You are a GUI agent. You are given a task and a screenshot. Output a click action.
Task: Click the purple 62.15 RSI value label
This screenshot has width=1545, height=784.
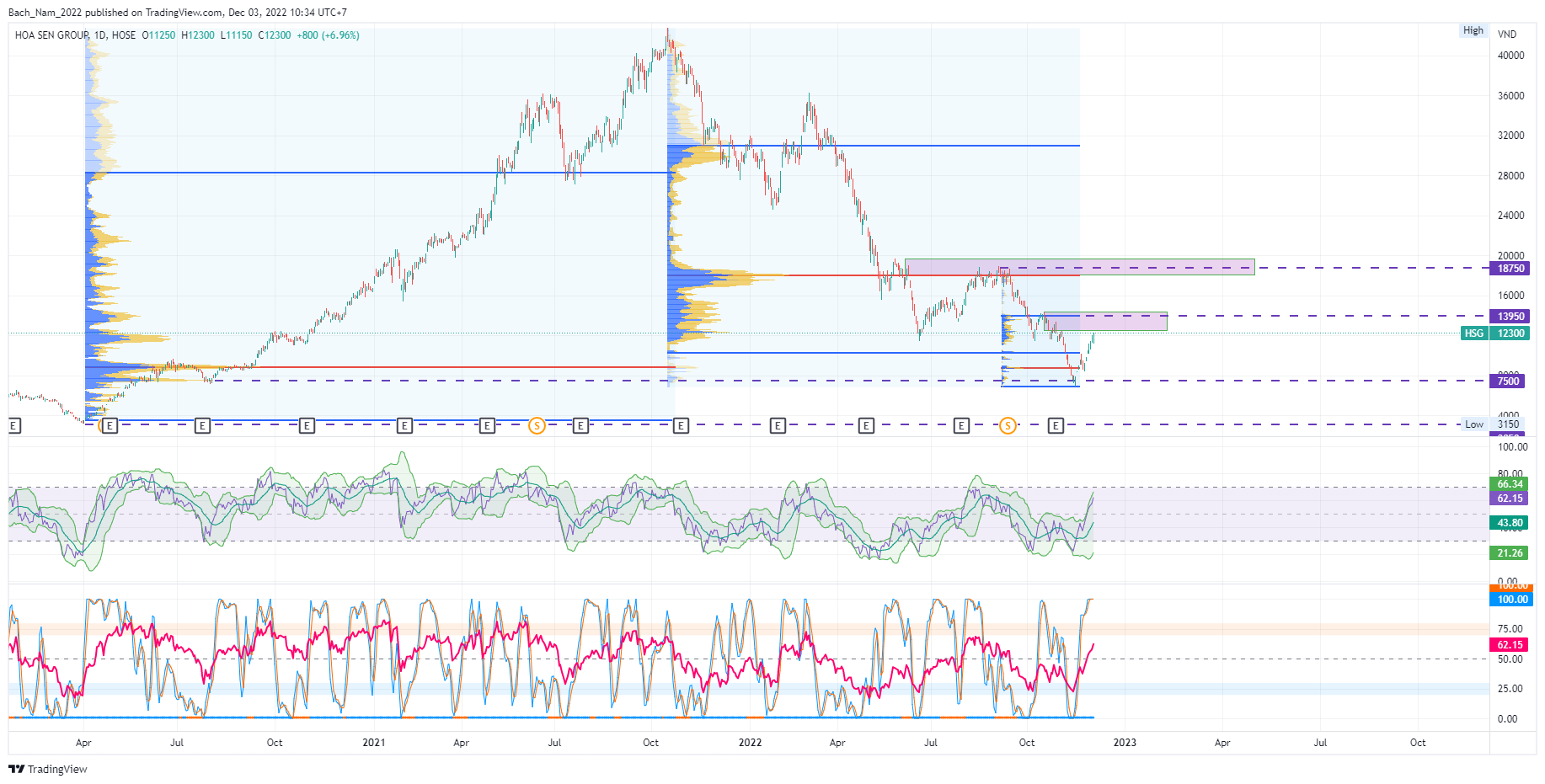[x=1510, y=499]
